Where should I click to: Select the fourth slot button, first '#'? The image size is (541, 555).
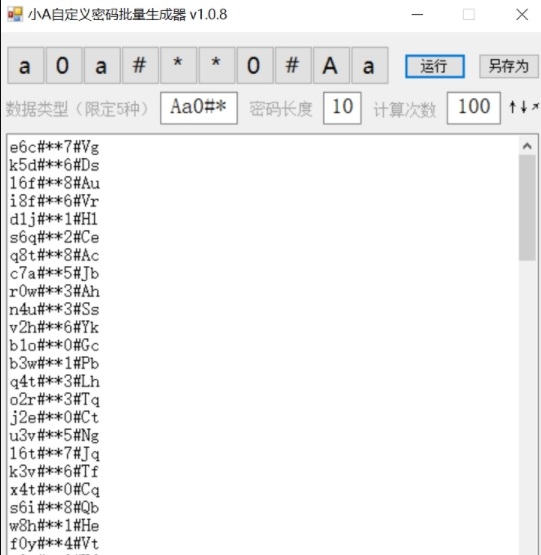point(140,65)
